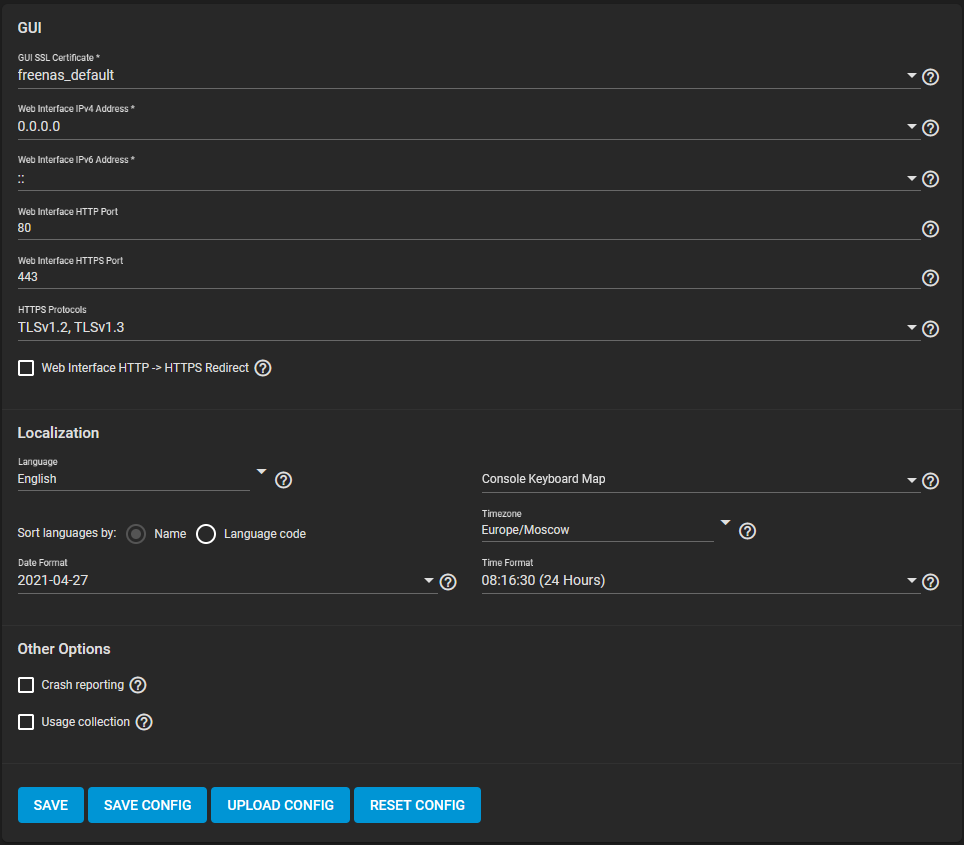This screenshot has height=845, width=964.
Task: Click the SAVE button
Action: pos(50,805)
